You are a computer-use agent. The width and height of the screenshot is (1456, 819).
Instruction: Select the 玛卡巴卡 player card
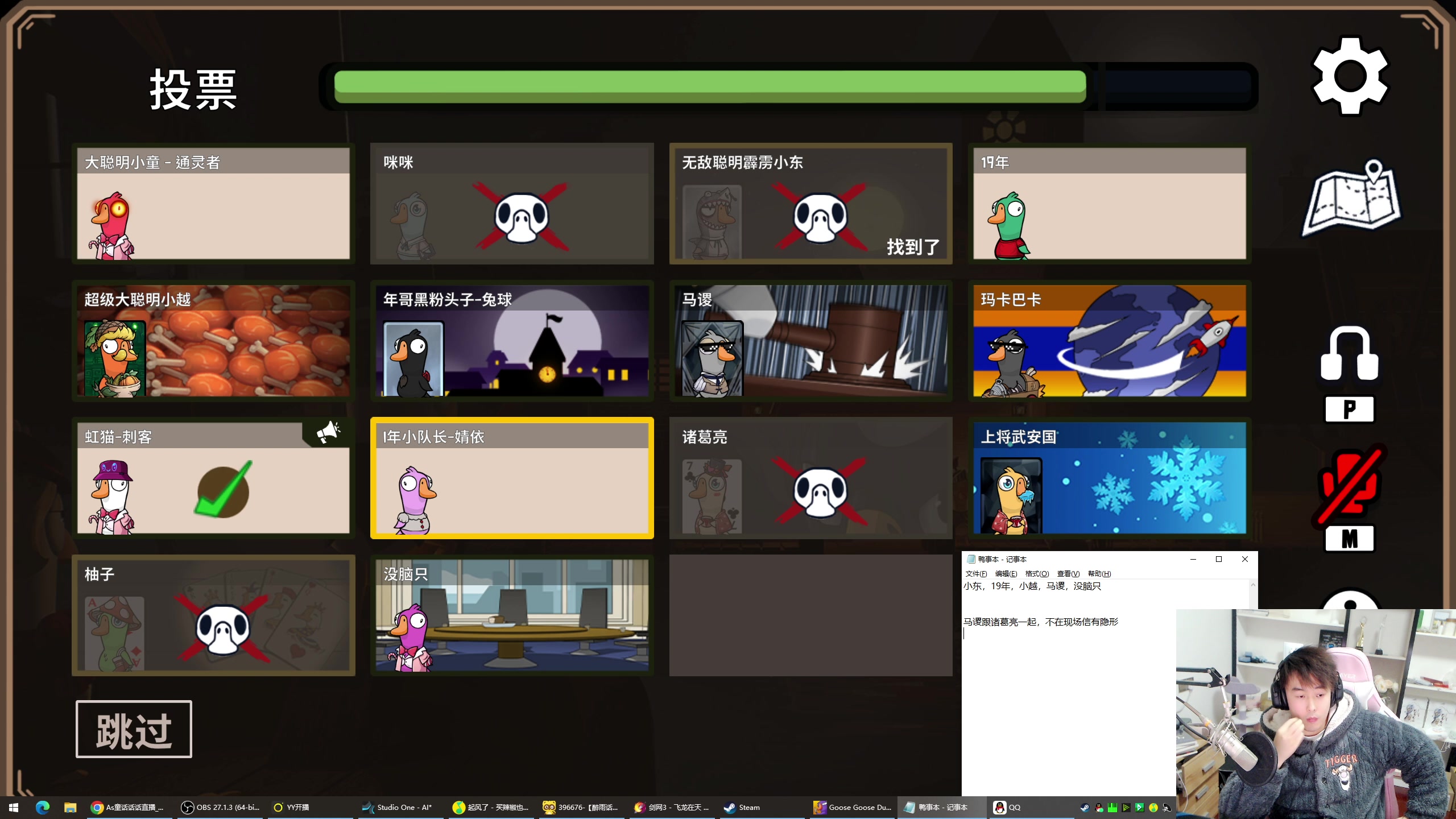(x=1109, y=341)
